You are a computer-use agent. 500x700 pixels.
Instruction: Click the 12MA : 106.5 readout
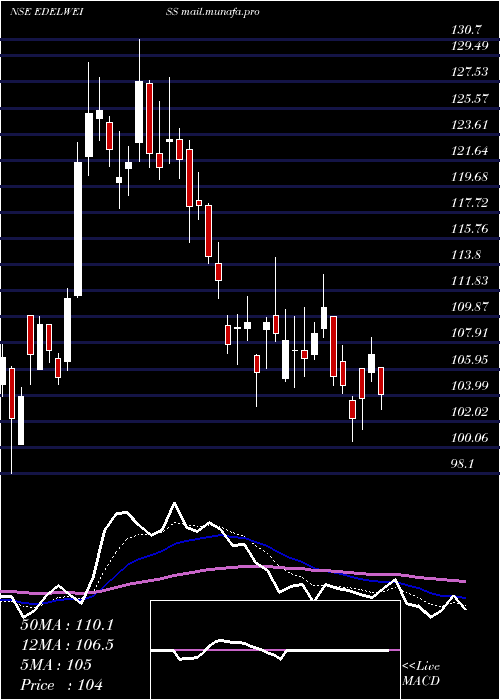point(67,645)
